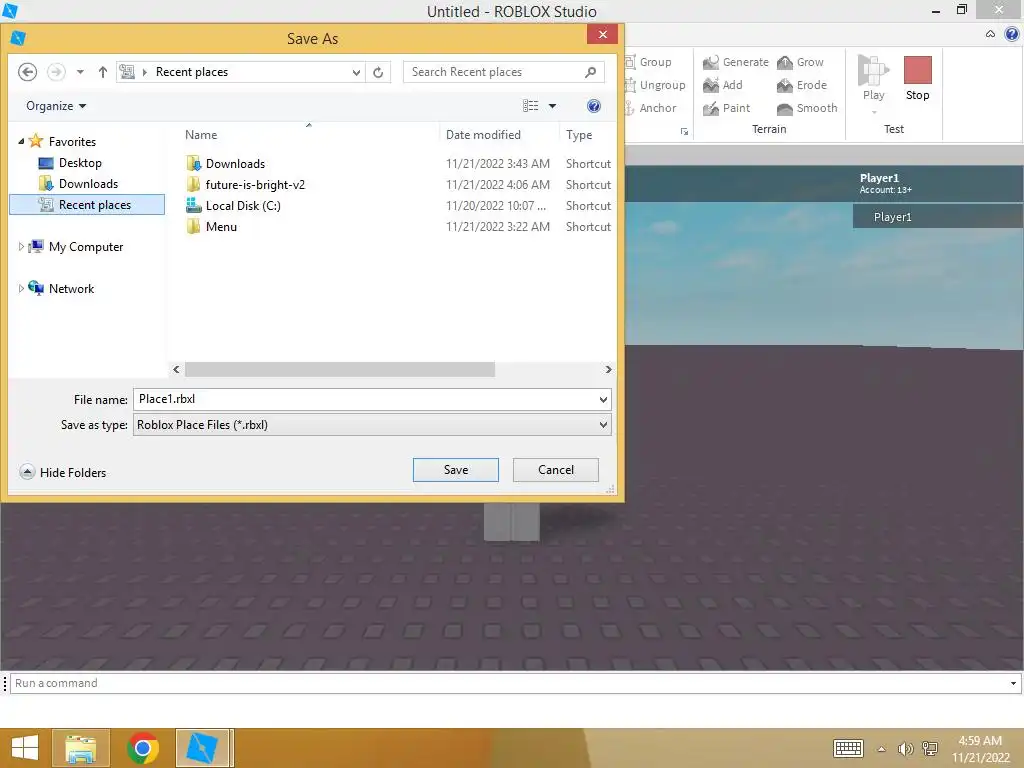Expand the Network tree node

21,289
